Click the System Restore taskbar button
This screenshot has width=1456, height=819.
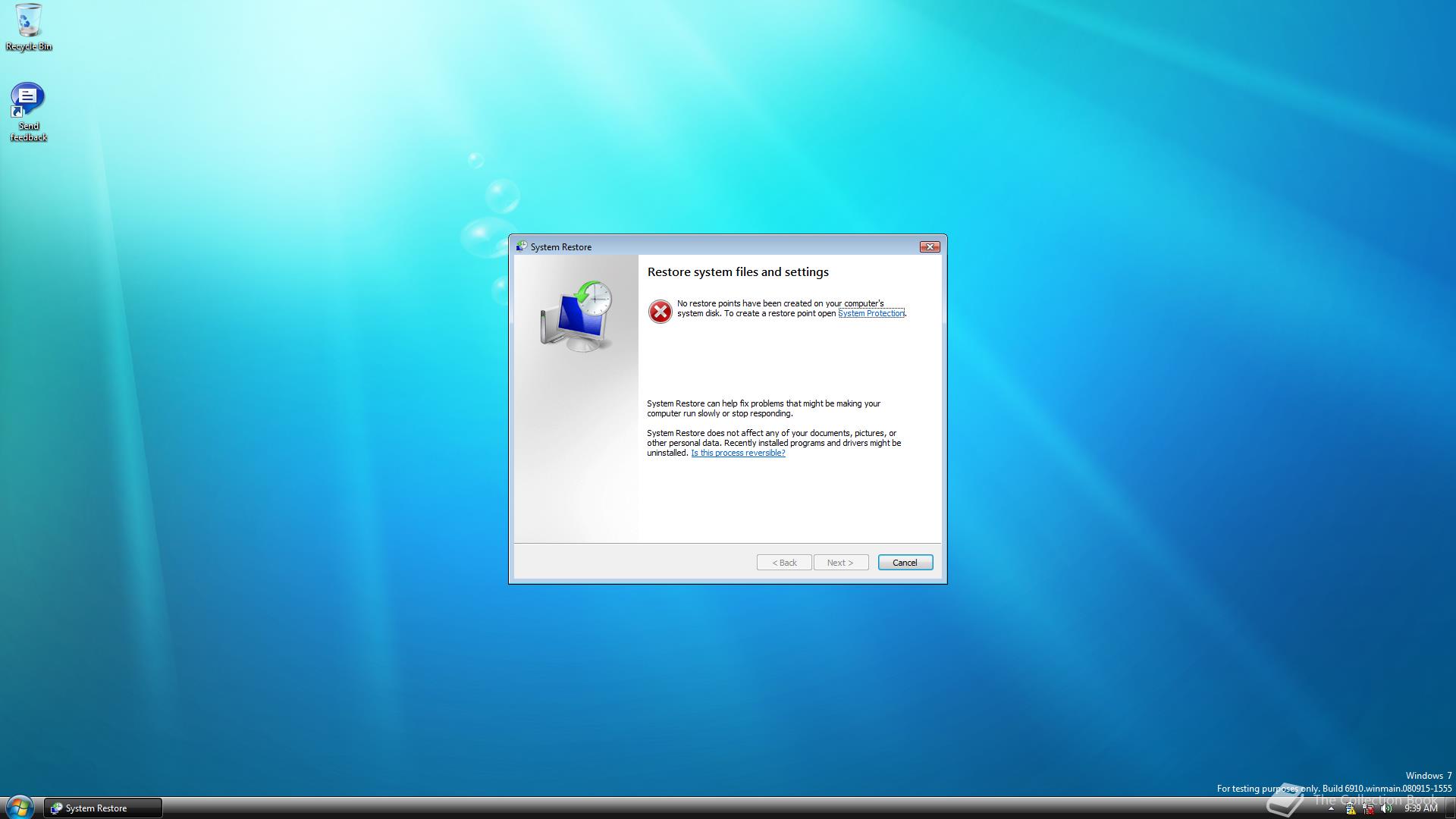[102, 808]
